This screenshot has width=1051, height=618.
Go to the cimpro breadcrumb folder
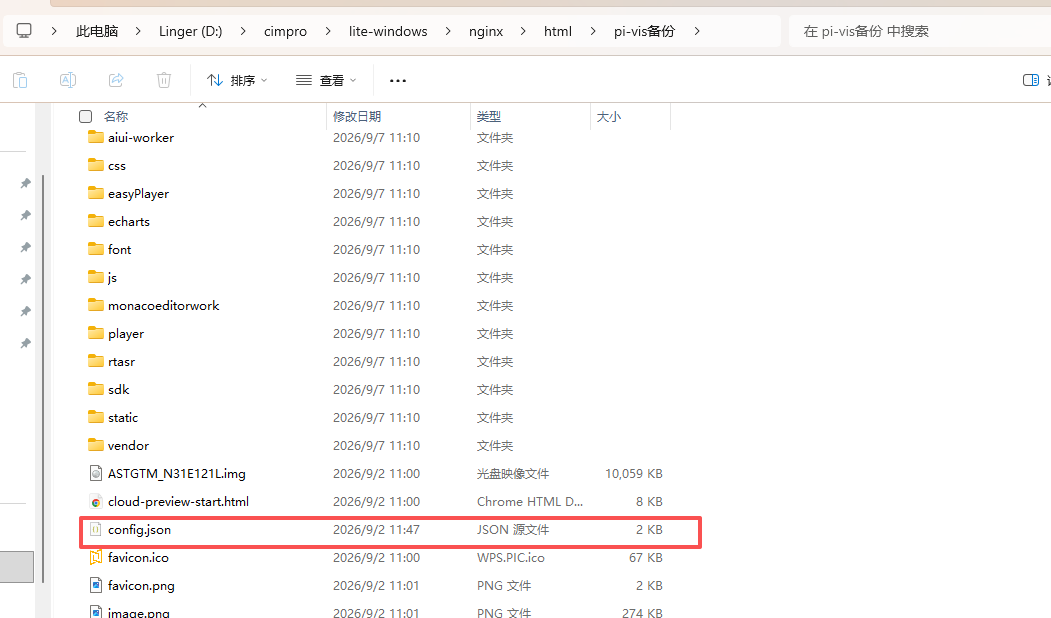[x=286, y=32]
